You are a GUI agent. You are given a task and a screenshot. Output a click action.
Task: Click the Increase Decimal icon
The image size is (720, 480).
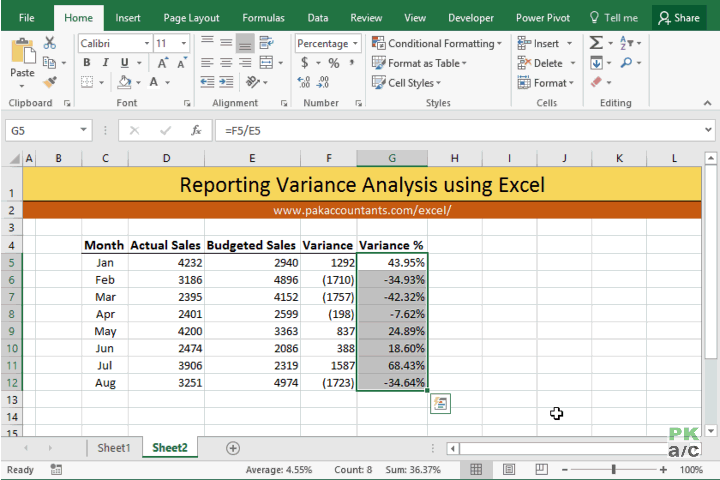[x=304, y=82]
